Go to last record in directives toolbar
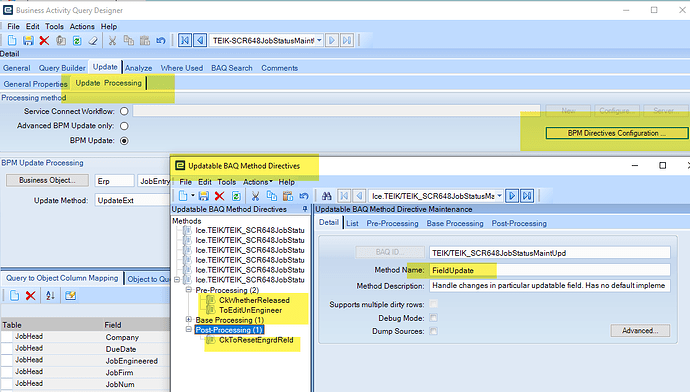The width and height of the screenshot is (690, 392). (527, 196)
